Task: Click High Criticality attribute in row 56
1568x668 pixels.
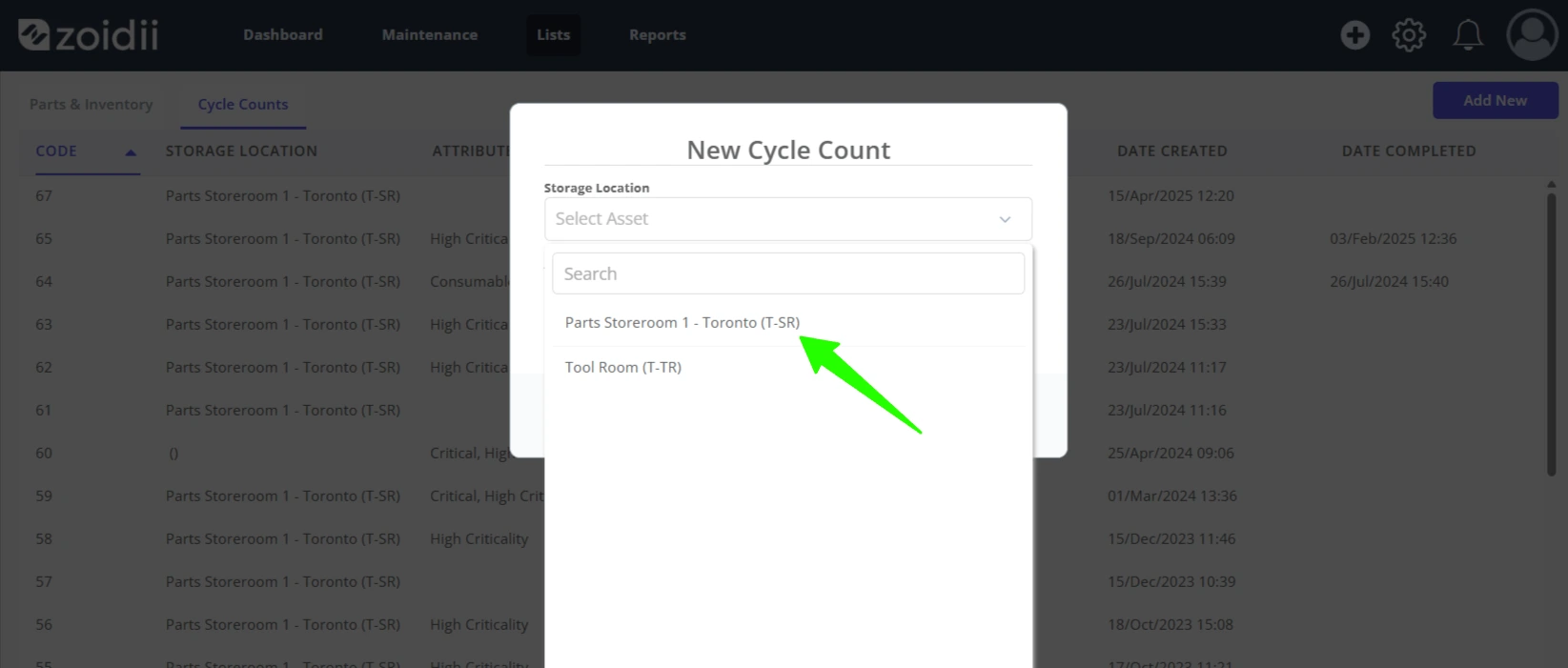Action: coord(479,625)
